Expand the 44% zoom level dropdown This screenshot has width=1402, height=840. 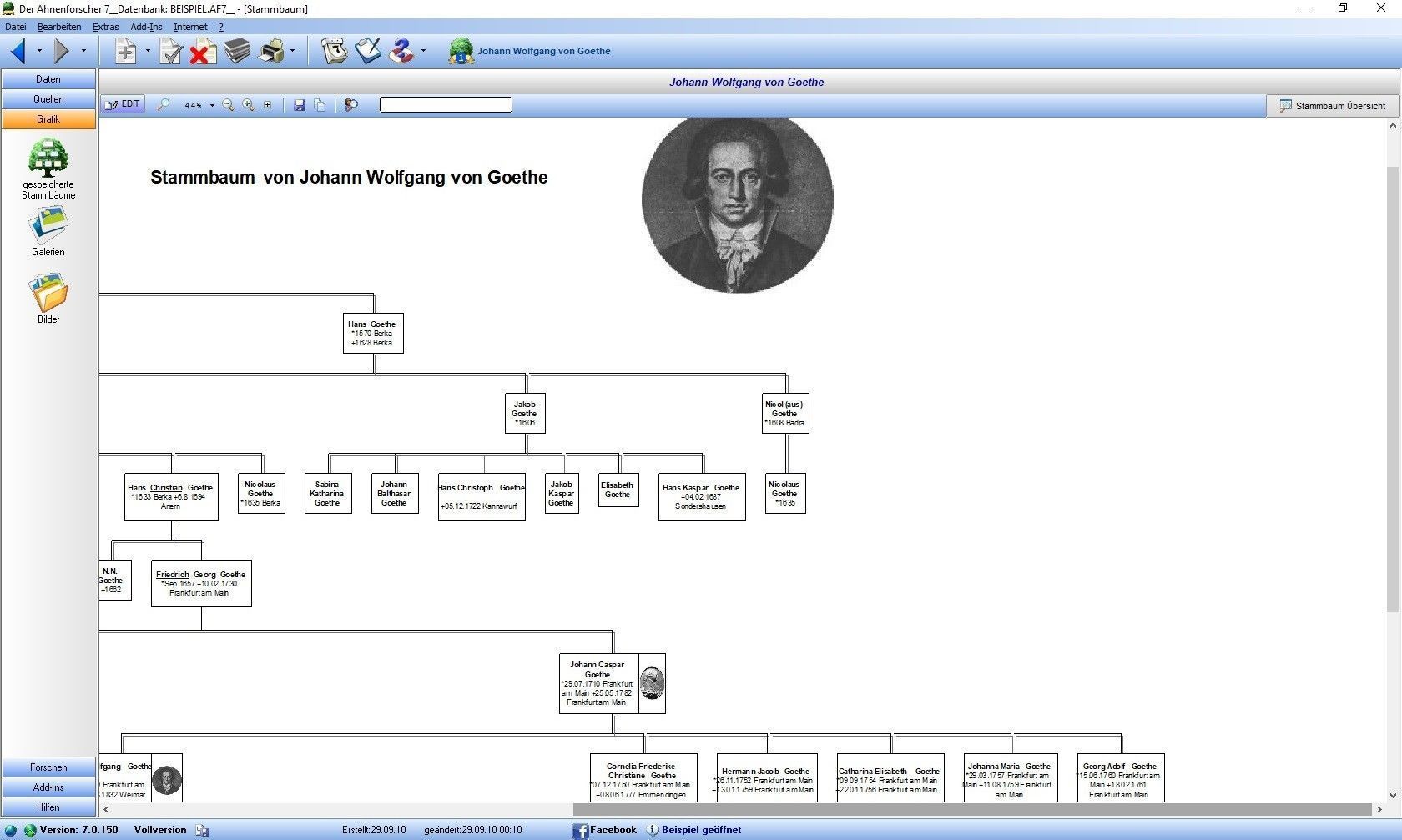click(x=212, y=106)
